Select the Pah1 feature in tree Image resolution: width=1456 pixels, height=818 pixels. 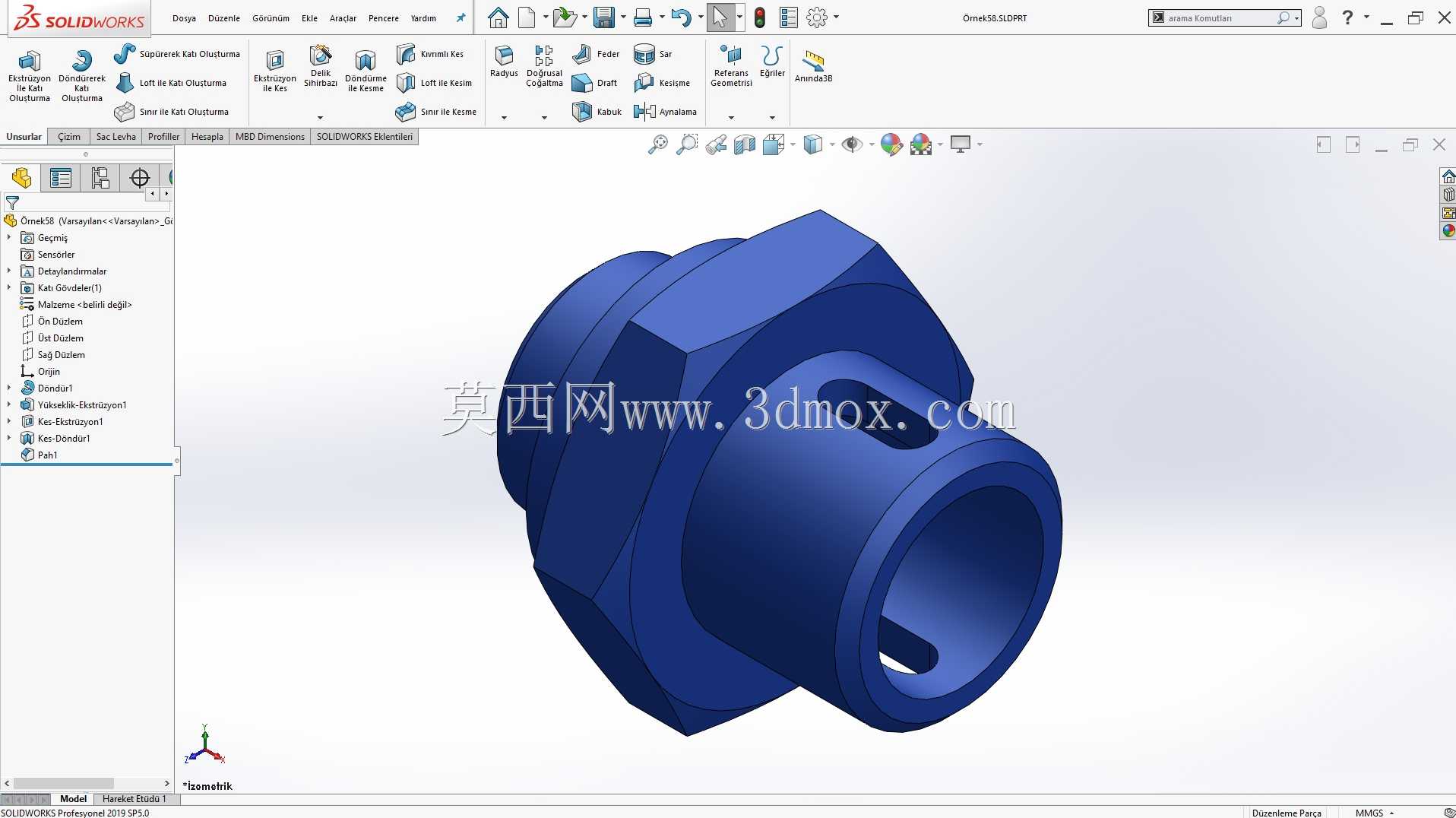[47, 455]
